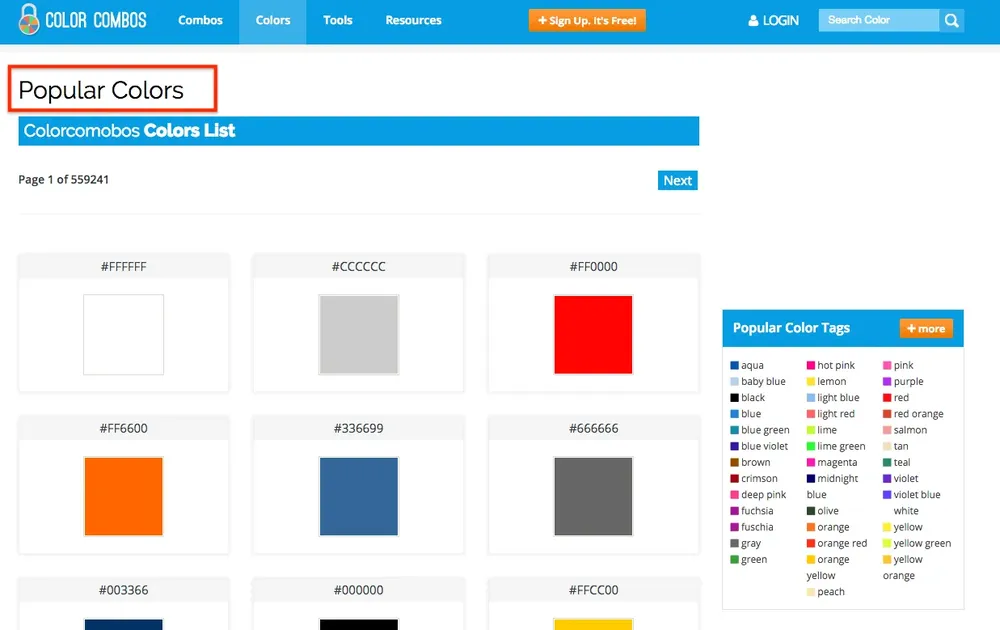Image resolution: width=1000 pixels, height=630 pixels.
Task: Open the lime green color tag
Action: 841,446
